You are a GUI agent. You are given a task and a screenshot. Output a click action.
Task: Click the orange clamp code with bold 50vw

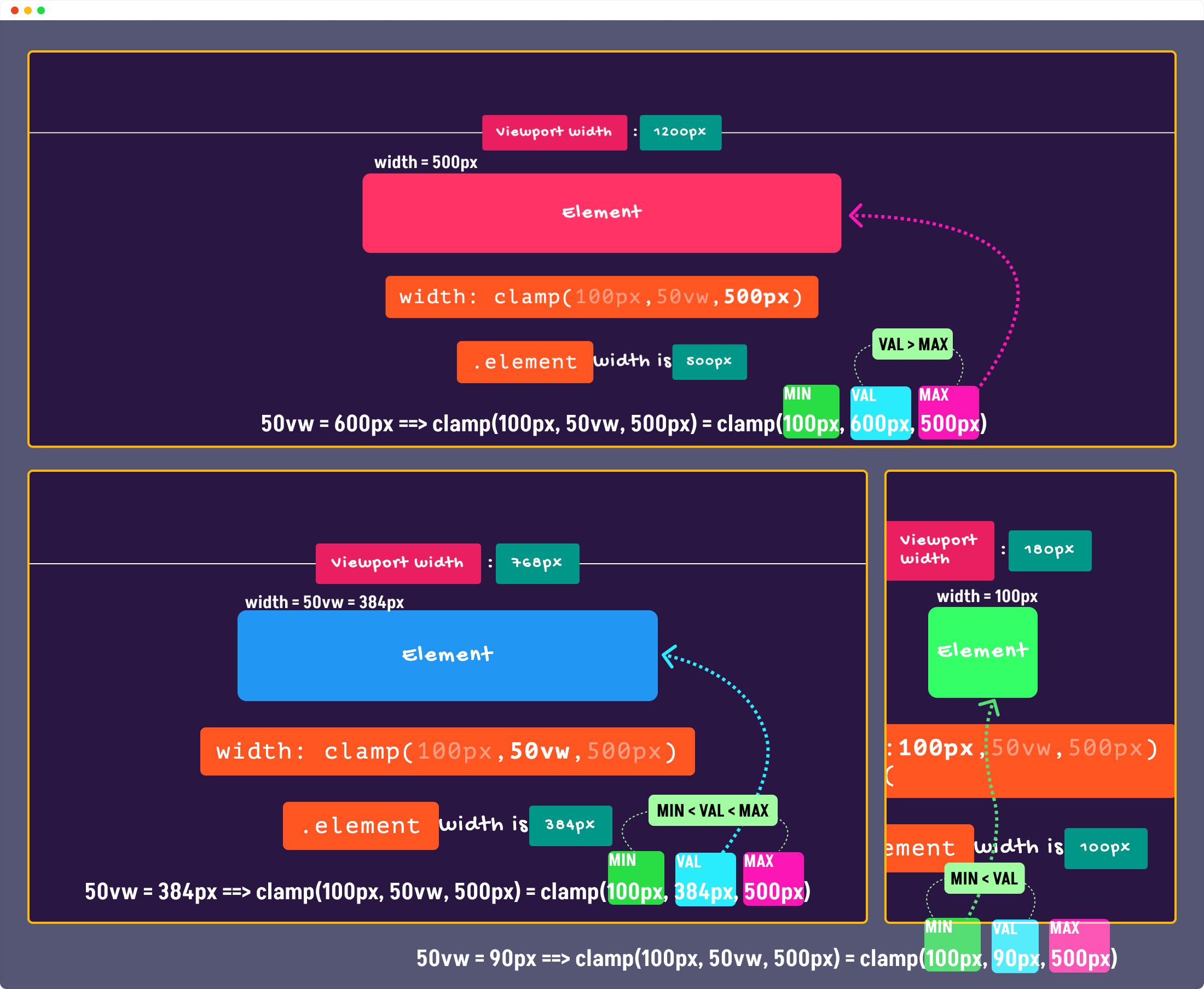click(x=447, y=751)
